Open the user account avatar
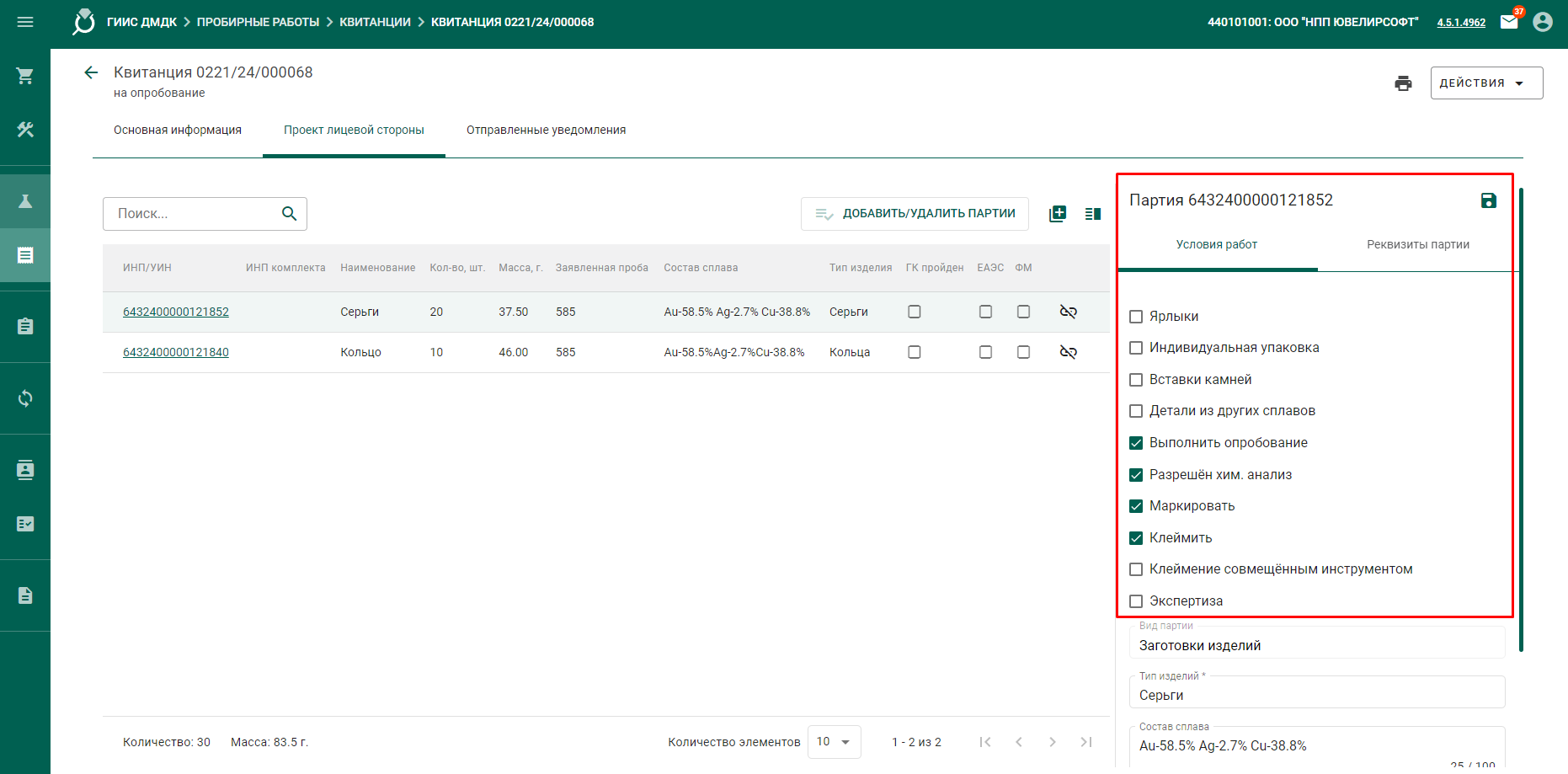This screenshot has width=1568, height=774. pyautogui.click(x=1543, y=22)
